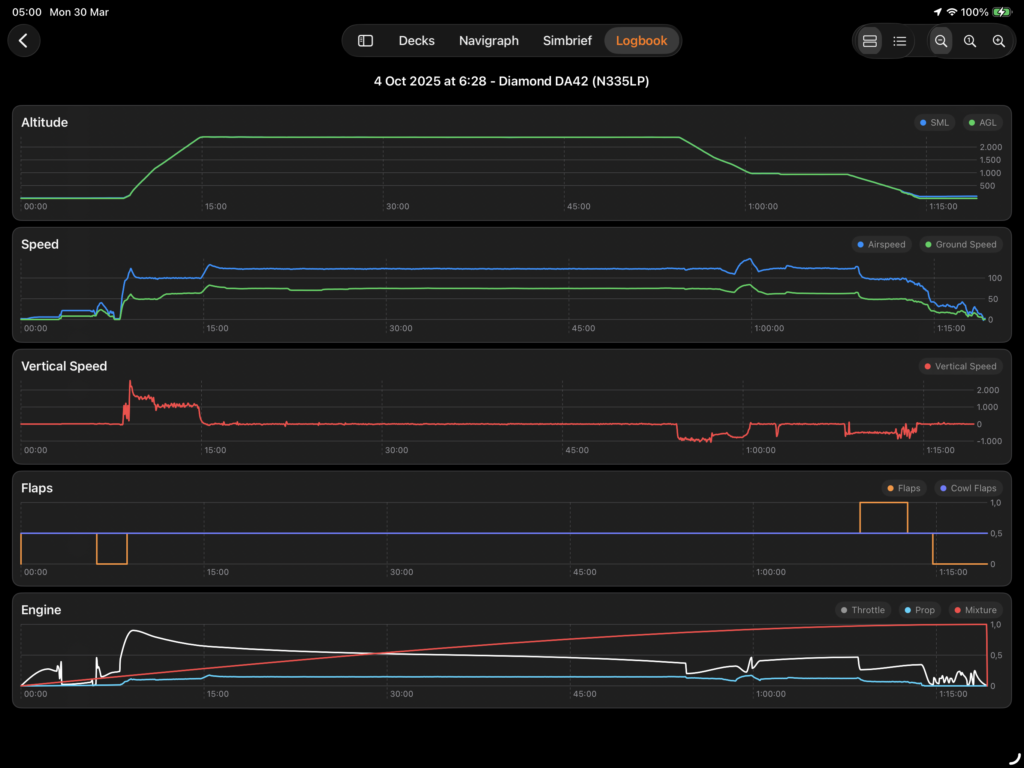The width and height of the screenshot is (1024, 768).
Task: Switch to stacked charts view
Action: pyautogui.click(x=869, y=41)
